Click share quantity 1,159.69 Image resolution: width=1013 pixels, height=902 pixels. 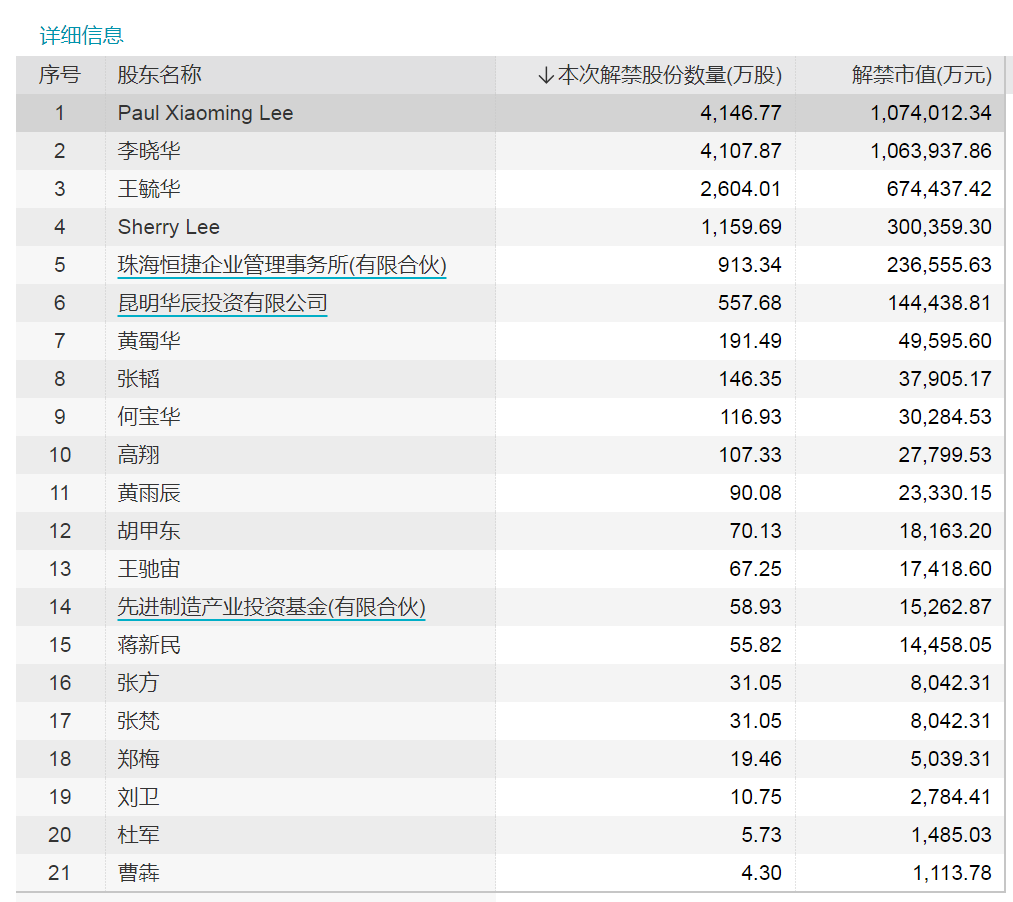click(741, 227)
